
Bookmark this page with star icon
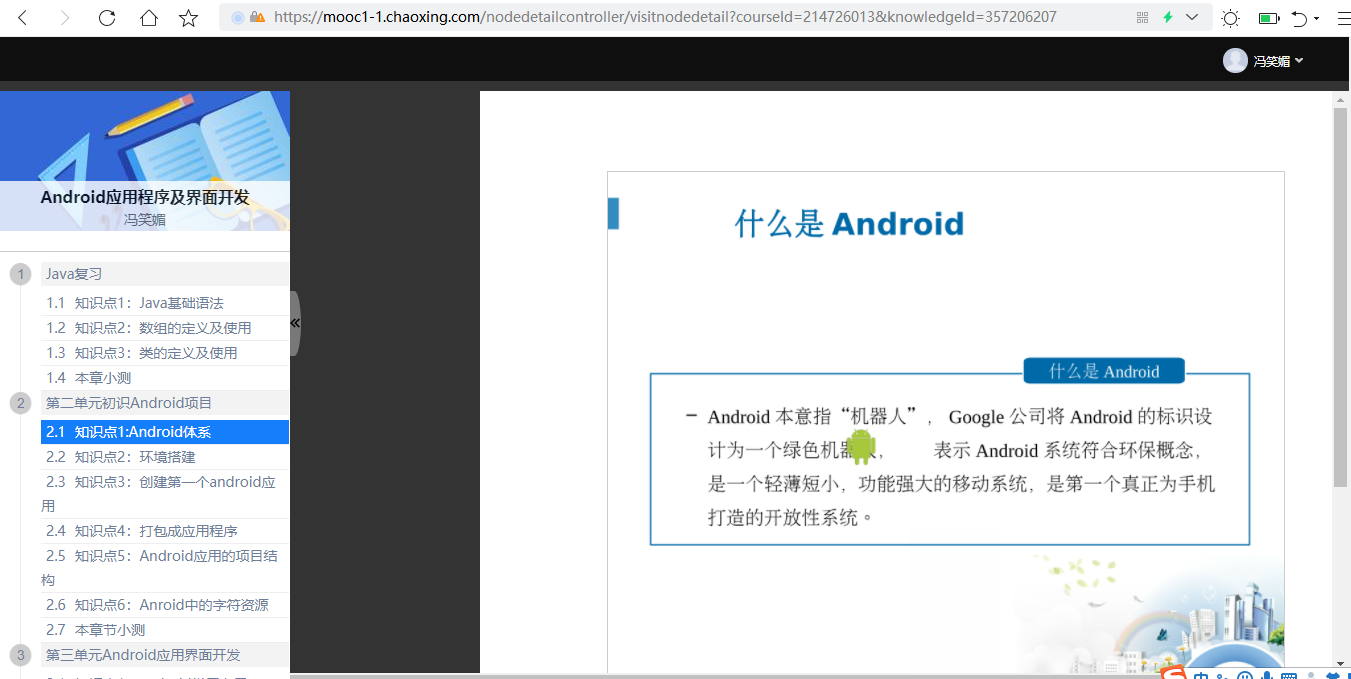pos(188,18)
